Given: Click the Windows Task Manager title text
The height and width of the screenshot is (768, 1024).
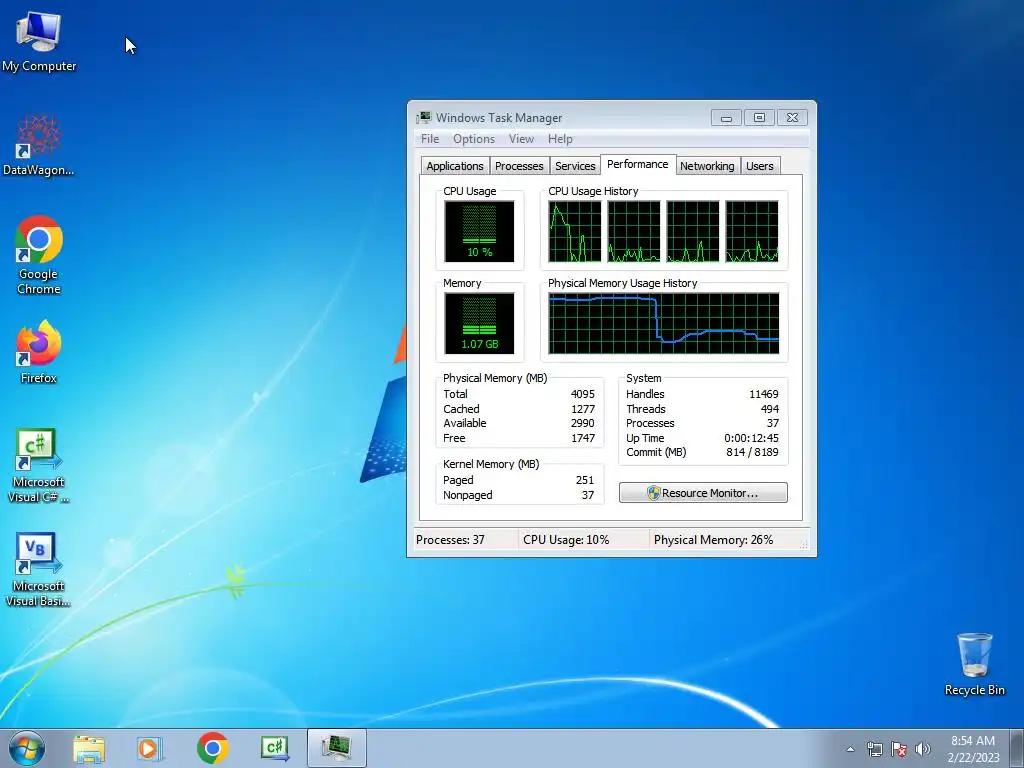Looking at the screenshot, I should coord(499,118).
